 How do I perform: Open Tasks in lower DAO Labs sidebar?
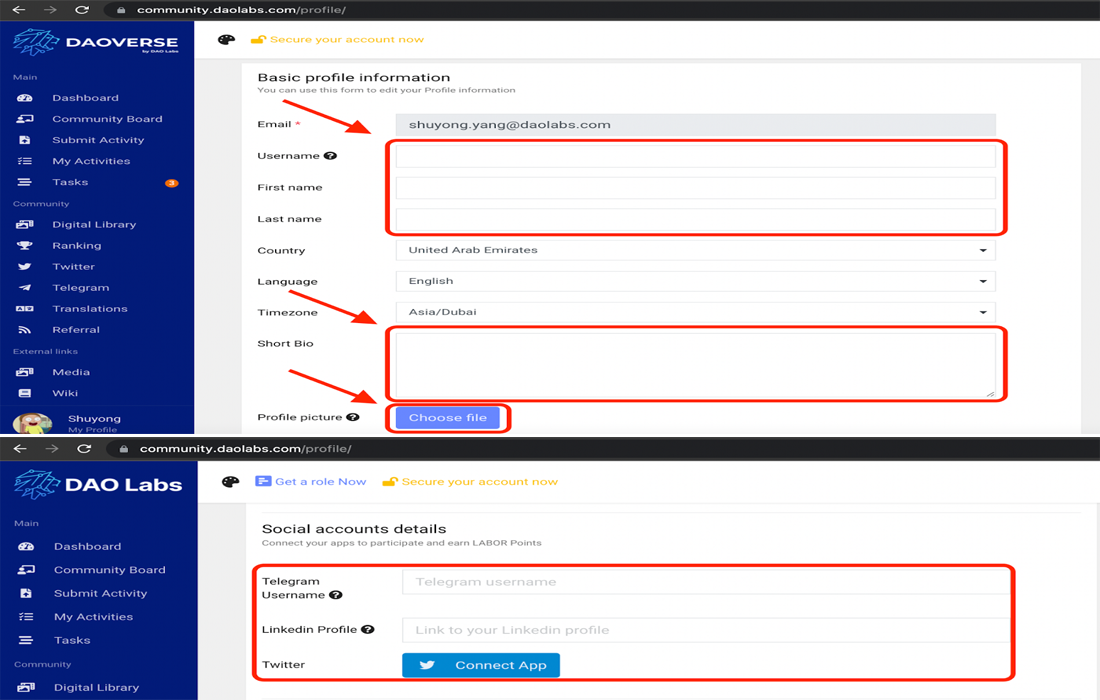(72, 640)
